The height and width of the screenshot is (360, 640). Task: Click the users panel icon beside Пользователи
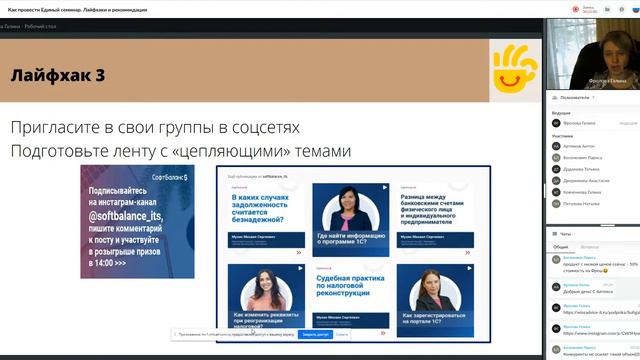click(554, 98)
